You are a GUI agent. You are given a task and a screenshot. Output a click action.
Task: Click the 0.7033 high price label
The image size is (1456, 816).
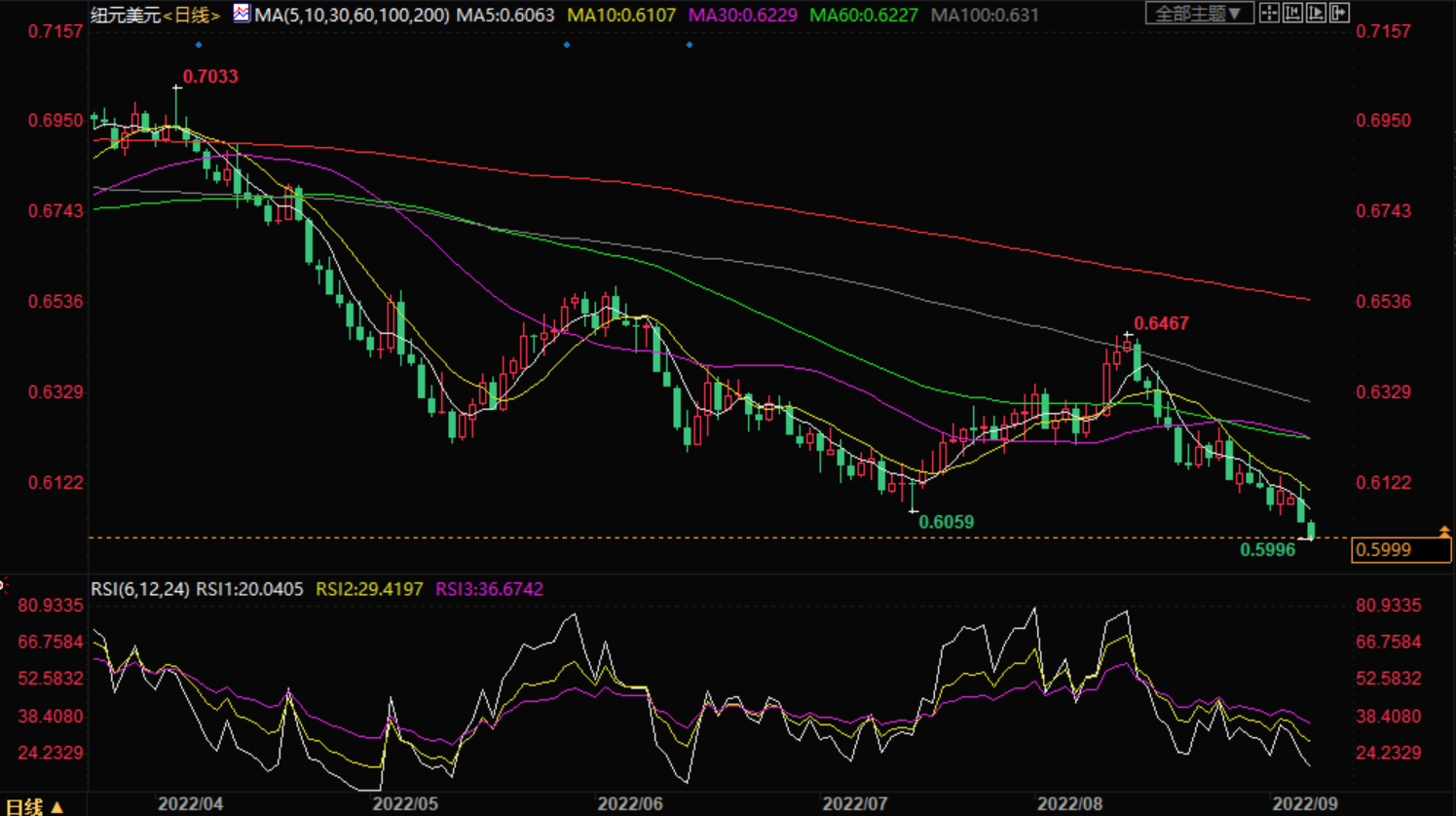tap(210, 76)
